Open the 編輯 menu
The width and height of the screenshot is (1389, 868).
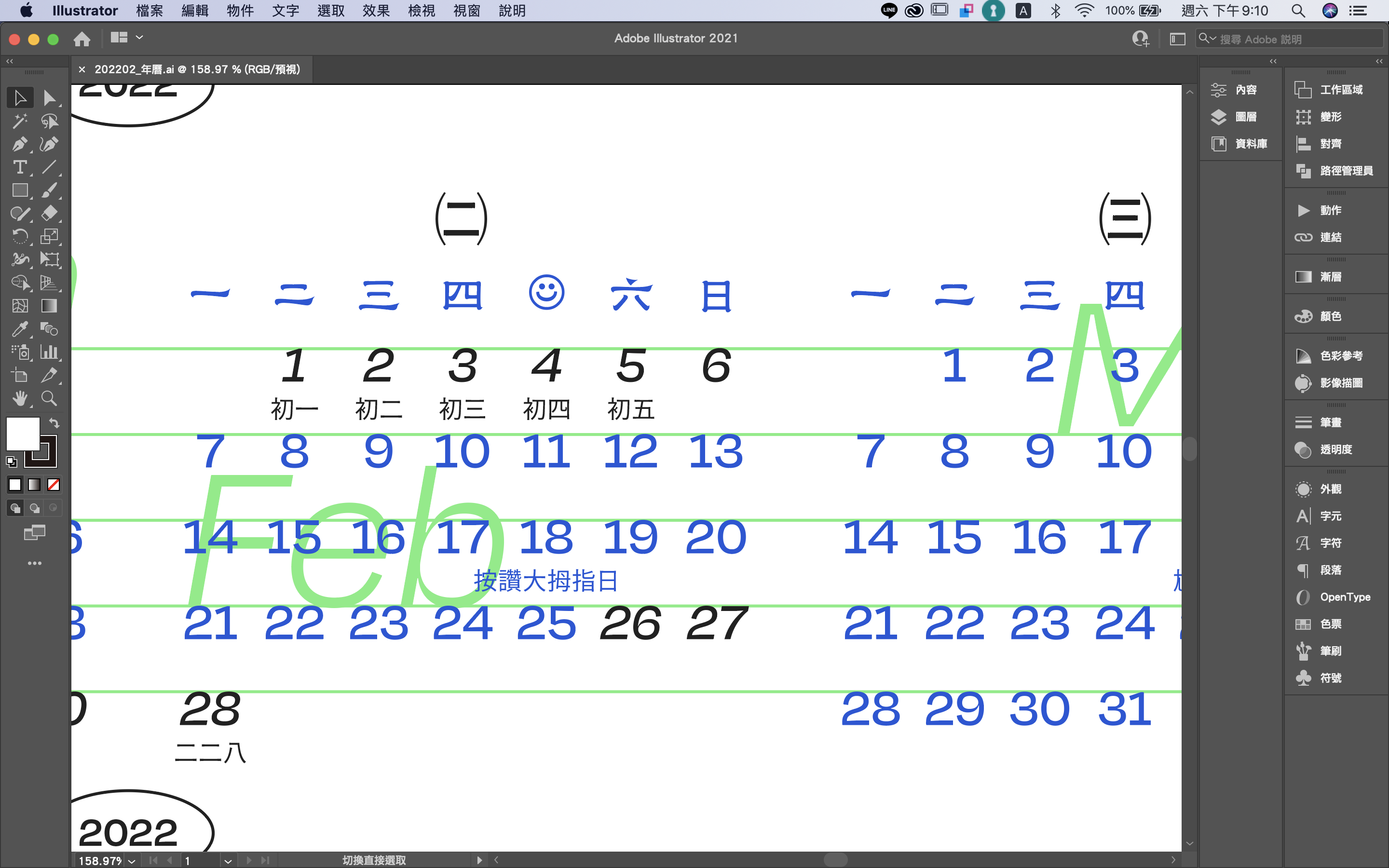195,10
